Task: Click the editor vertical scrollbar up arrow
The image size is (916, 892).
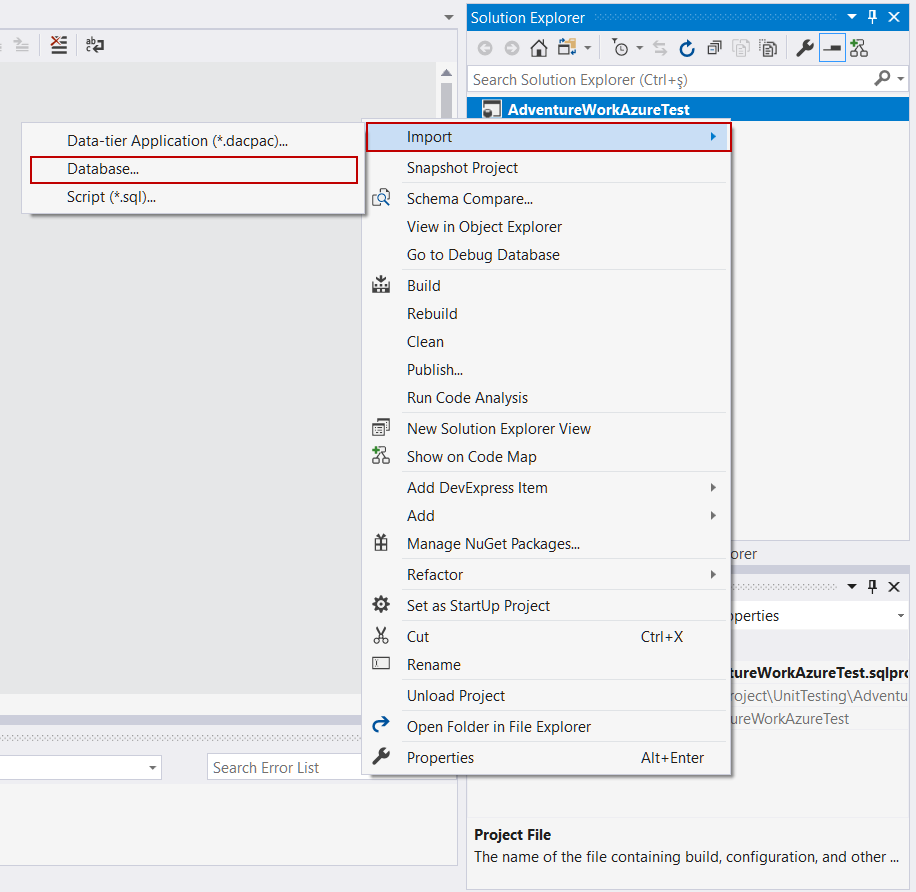Action: [449, 74]
